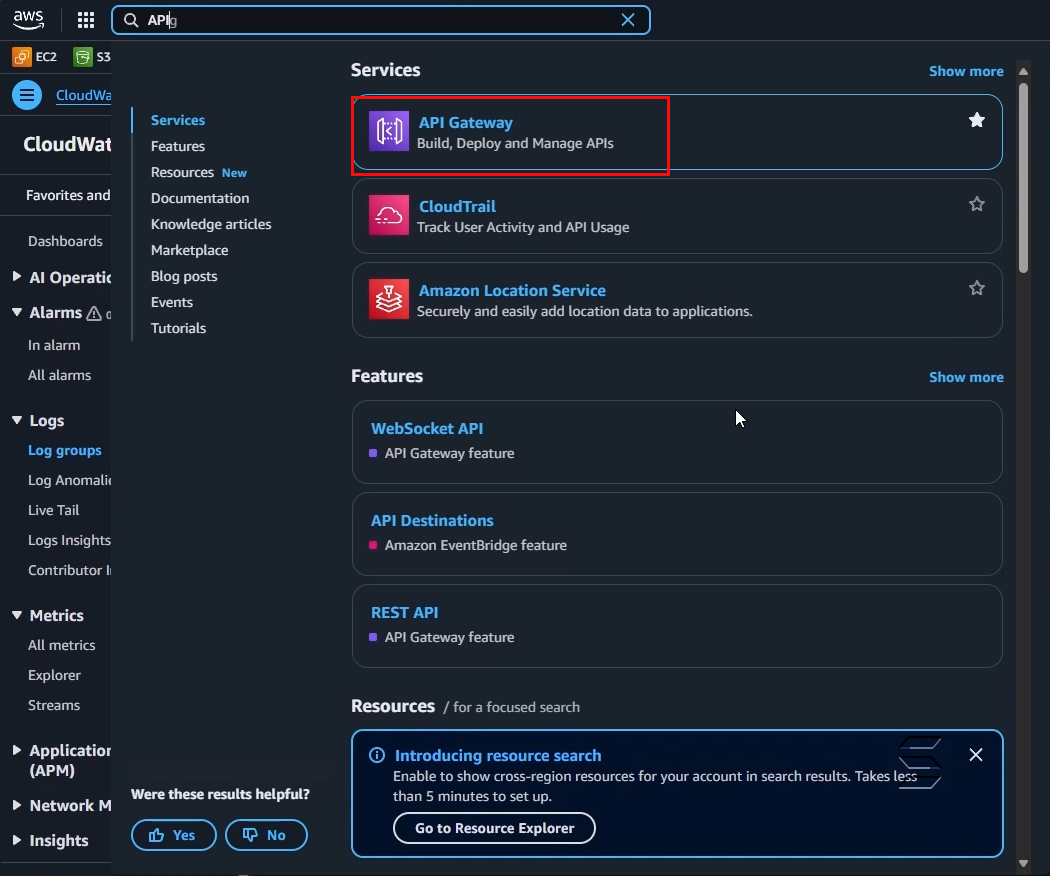
Task: Collapse the Metrics section
Action: pyautogui.click(x=17, y=615)
